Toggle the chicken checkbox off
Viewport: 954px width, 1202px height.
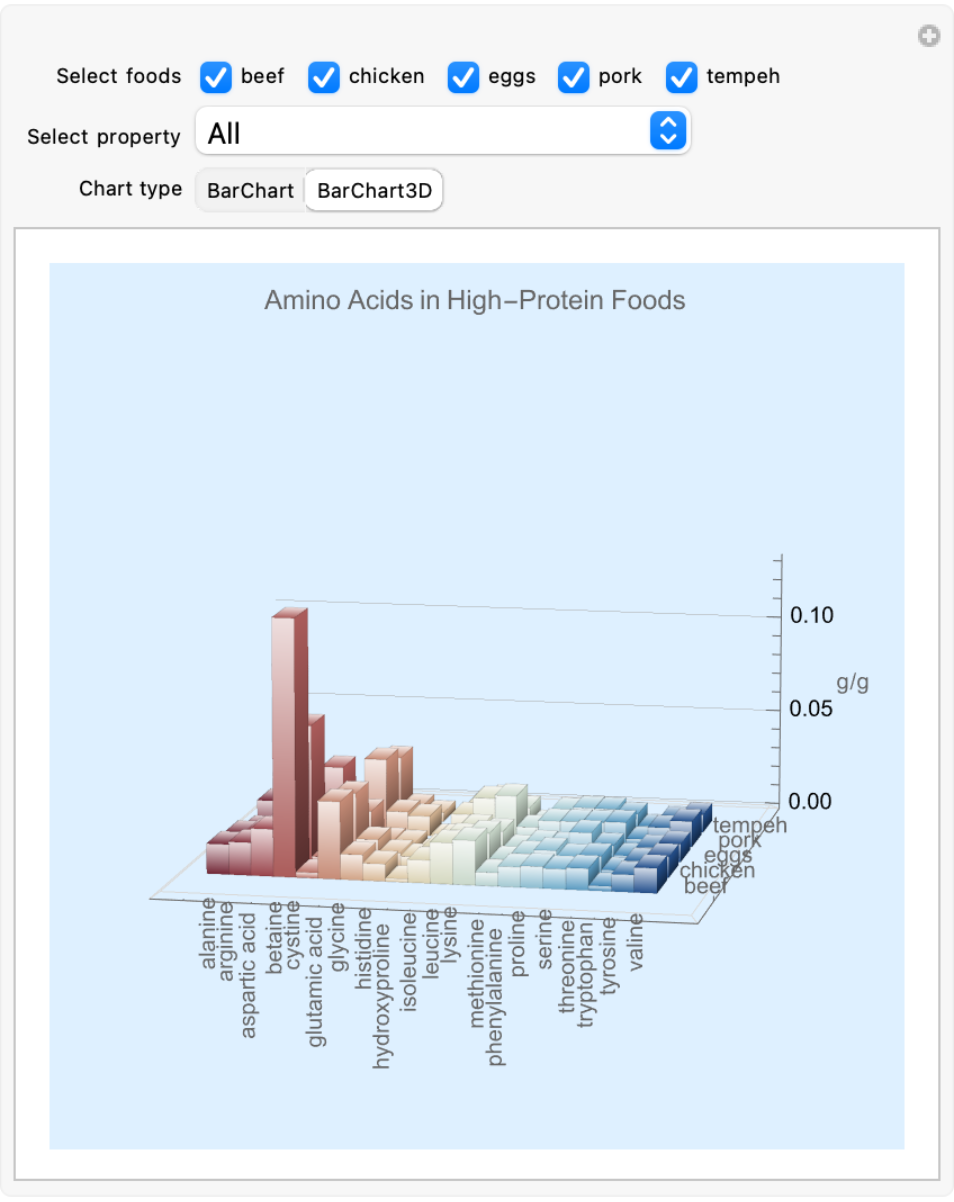pos(323,77)
